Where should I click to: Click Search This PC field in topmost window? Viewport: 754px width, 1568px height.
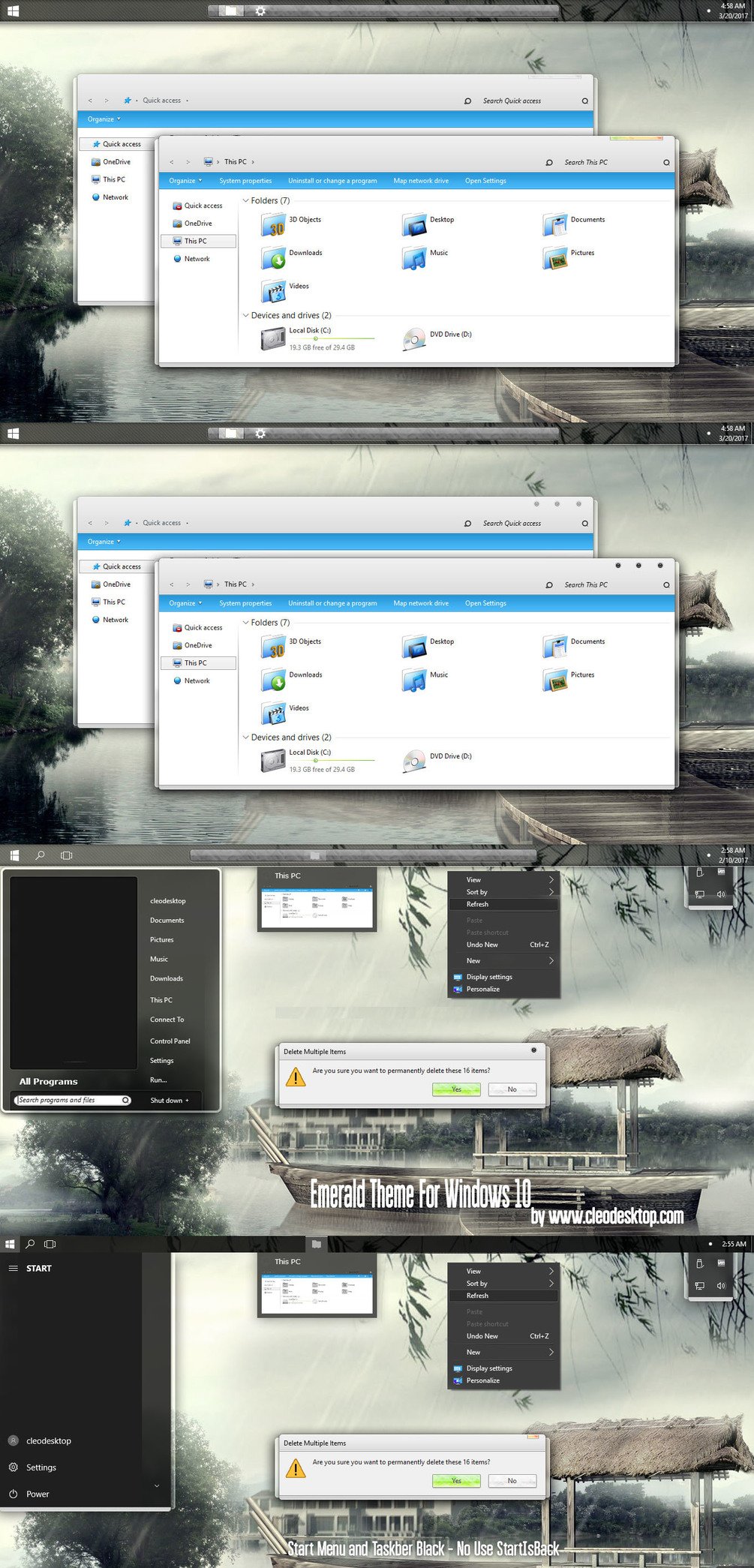pyautogui.click(x=608, y=162)
